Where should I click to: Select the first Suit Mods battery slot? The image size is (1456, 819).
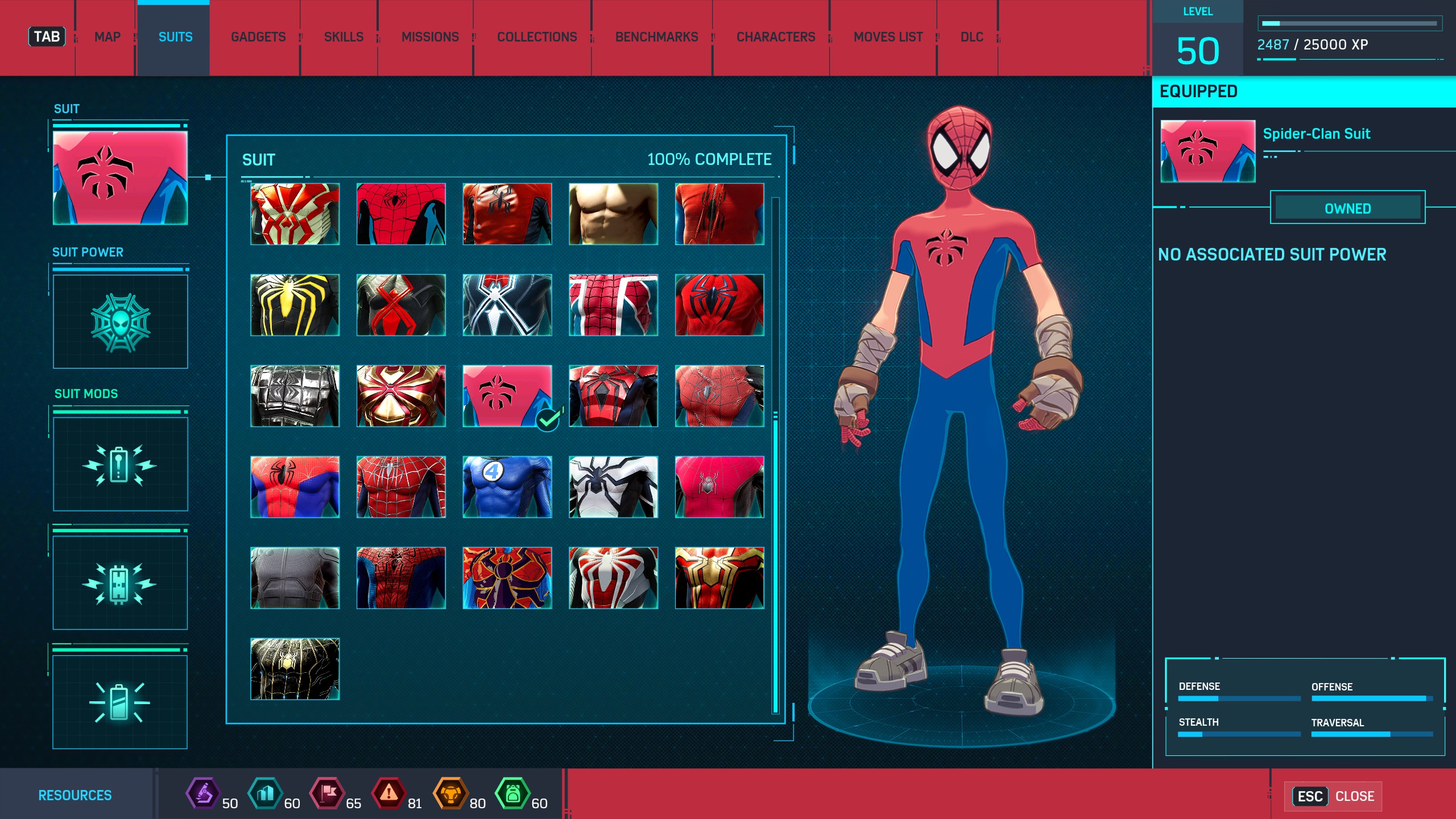[120, 465]
